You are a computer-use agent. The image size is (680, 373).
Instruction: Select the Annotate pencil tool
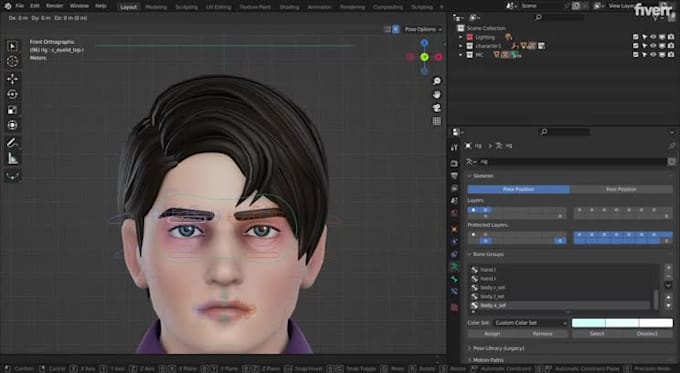tap(12, 143)
